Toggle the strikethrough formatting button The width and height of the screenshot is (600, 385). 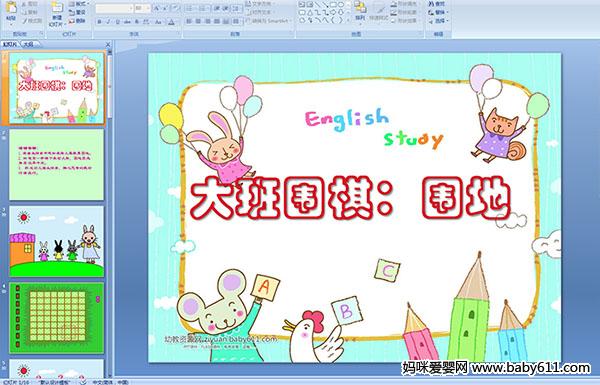pyautogui.click(x=127, y=22)
